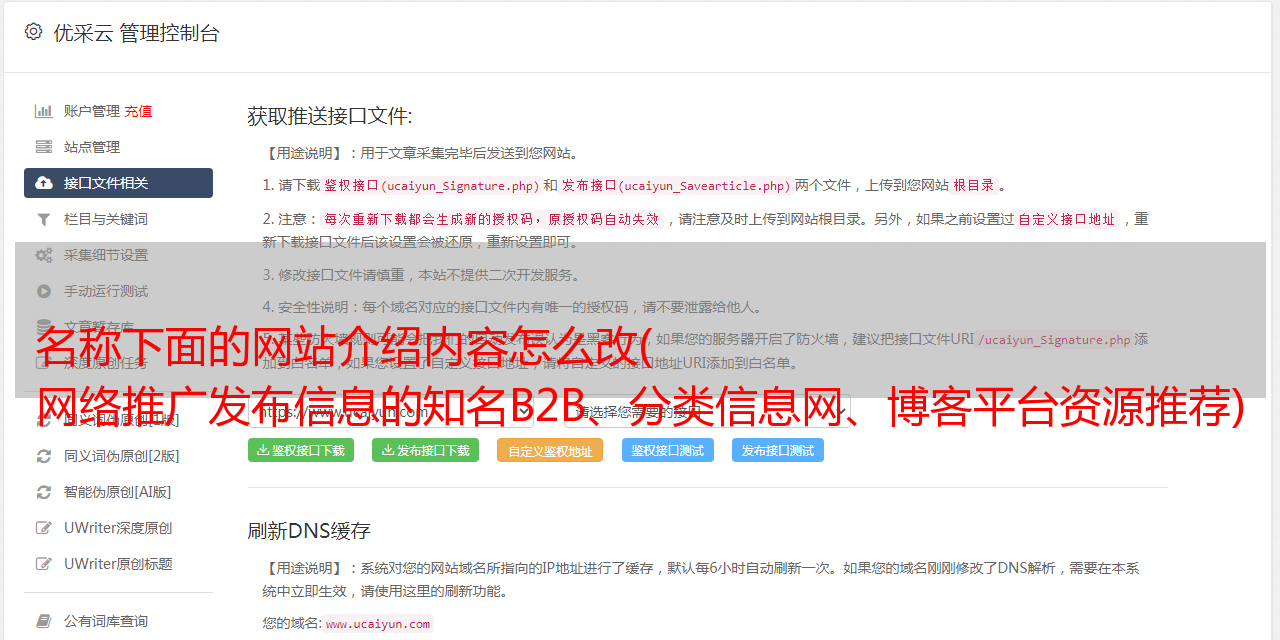Click the refresh icon for 智能伪原创[AI版]
This screenshot has width=1280, height=640.
[x=44, y=492]
